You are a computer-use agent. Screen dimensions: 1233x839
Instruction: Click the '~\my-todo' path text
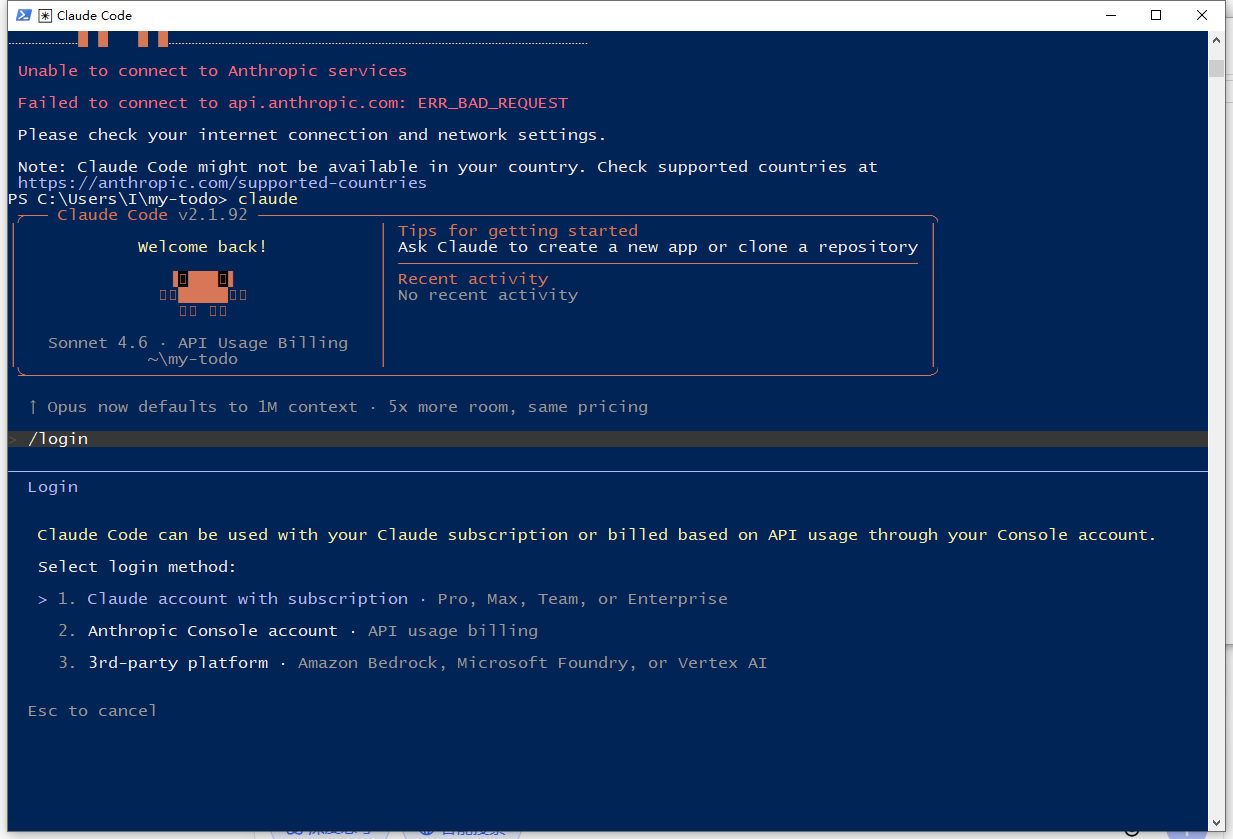pos(193,359)
